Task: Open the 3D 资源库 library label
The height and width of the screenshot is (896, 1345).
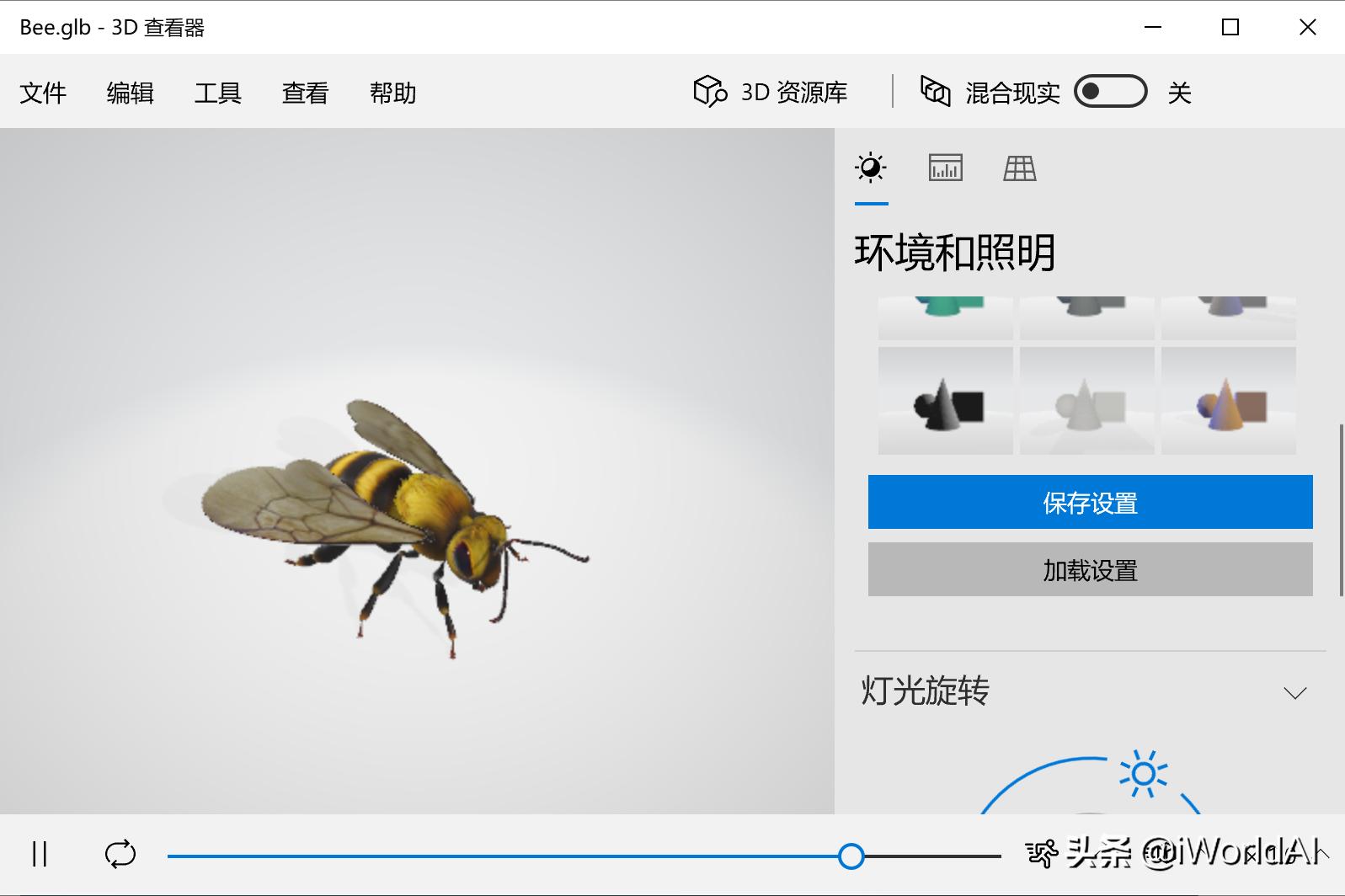Action: pos(794,92)
